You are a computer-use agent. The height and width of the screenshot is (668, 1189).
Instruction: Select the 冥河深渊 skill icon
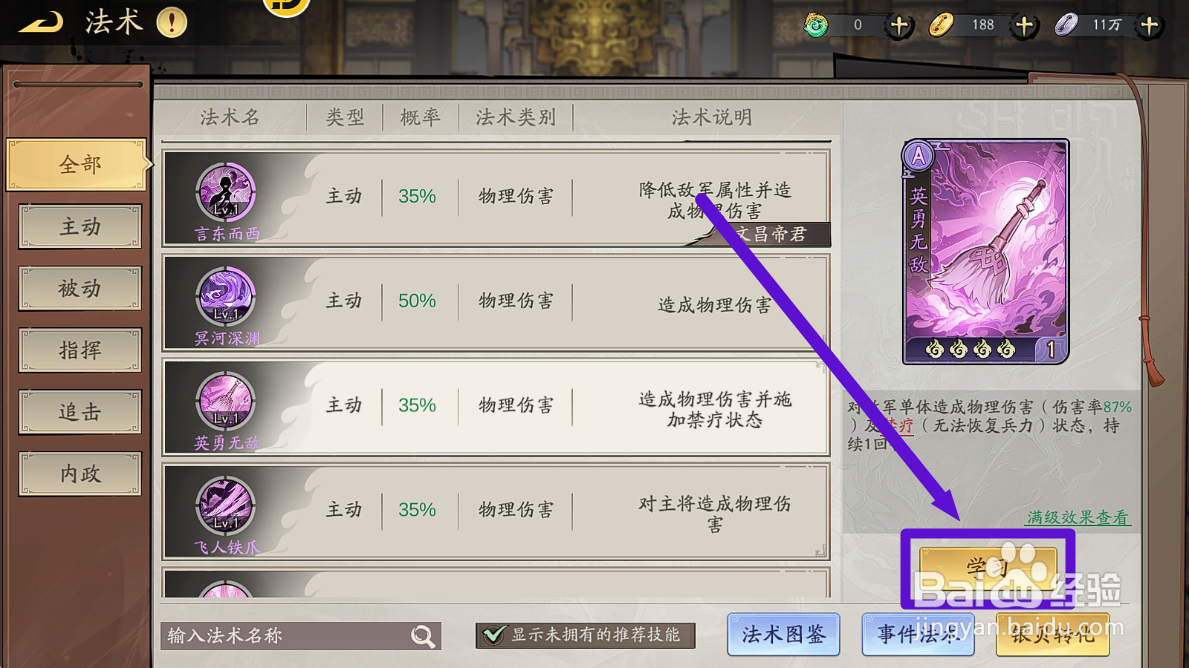[x=225, y=296]
